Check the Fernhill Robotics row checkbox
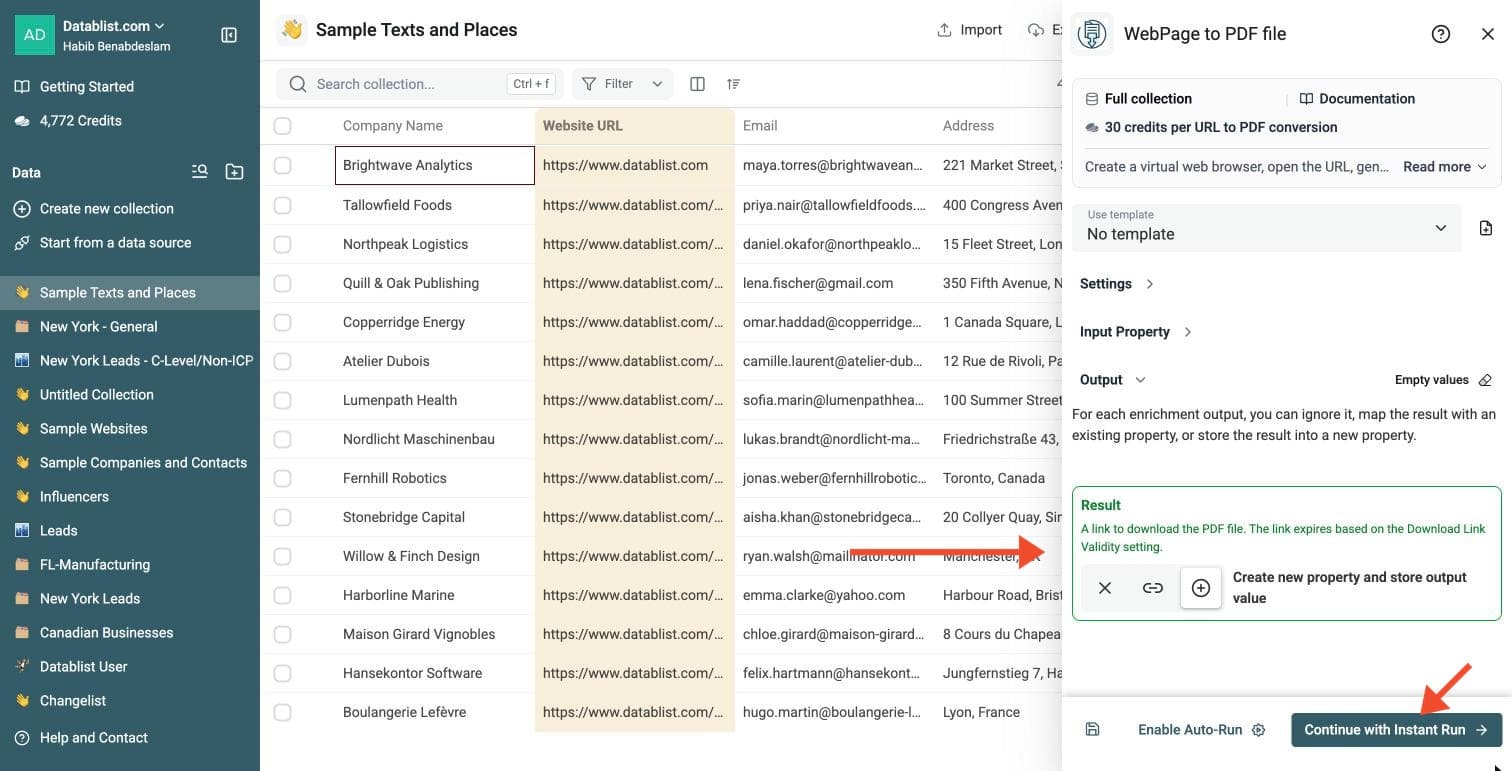 [282, 478]
